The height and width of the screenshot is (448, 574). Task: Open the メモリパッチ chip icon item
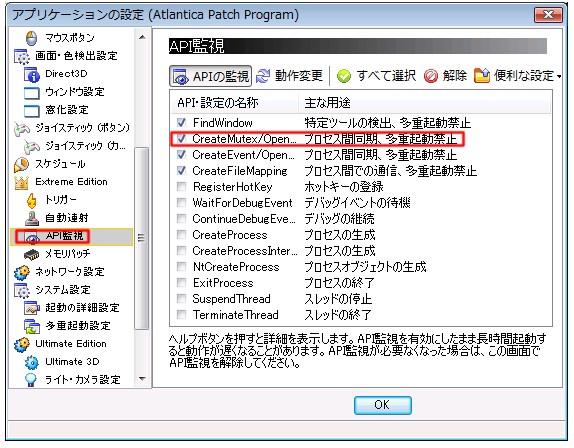[x=31, y=254]
